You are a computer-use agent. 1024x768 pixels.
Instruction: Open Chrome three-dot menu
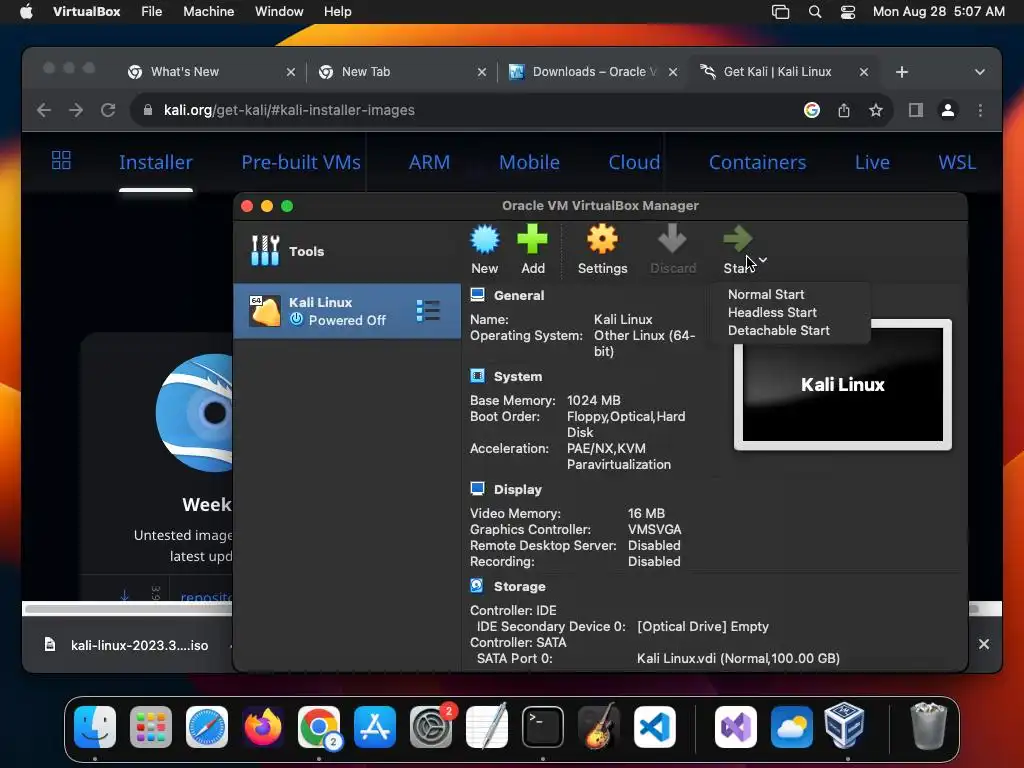(x=980, y=110)
